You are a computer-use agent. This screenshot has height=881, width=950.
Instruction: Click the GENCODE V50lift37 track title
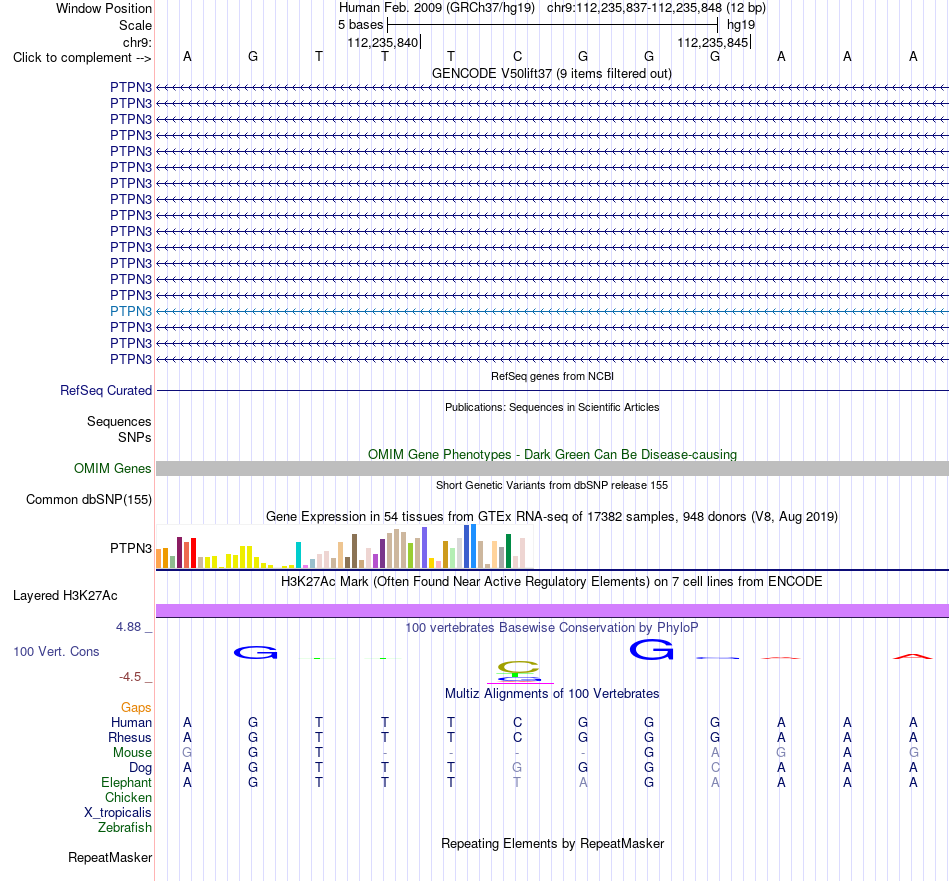[x=552, y=74]
